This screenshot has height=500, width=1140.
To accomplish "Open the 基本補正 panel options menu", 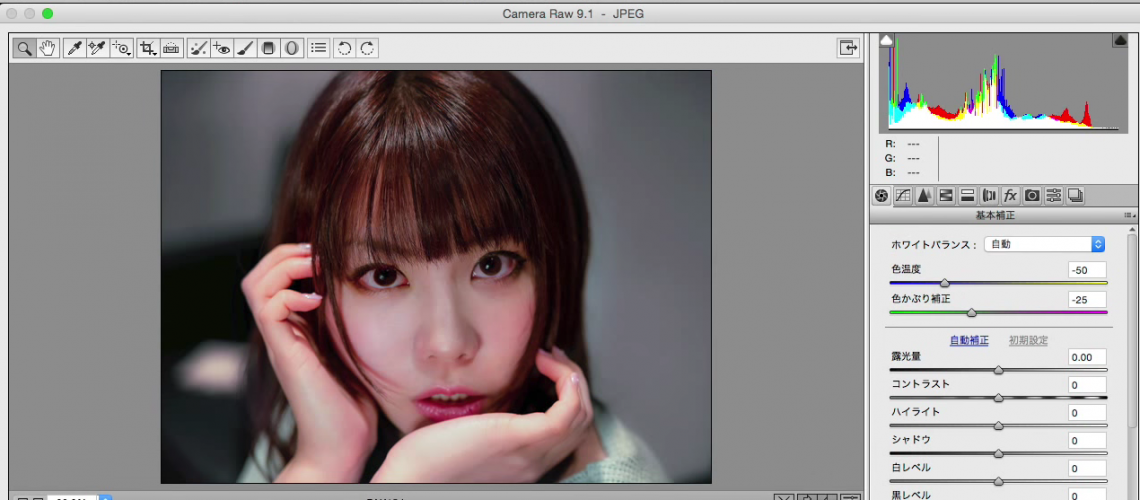I will (x=1129, y=215).
